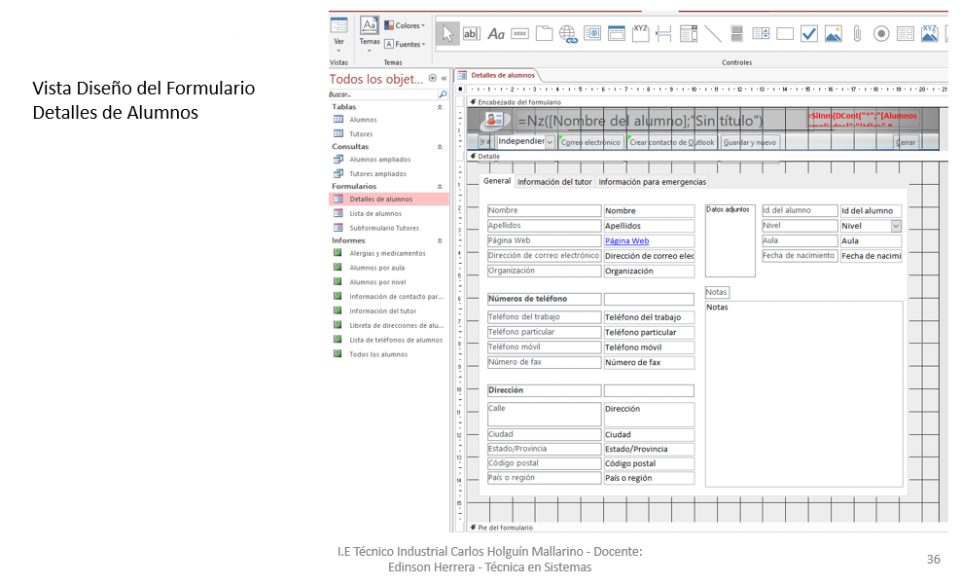Select the Option Button radio control
Viewport: 960px width, 584px height.
[x=881, y=33]
